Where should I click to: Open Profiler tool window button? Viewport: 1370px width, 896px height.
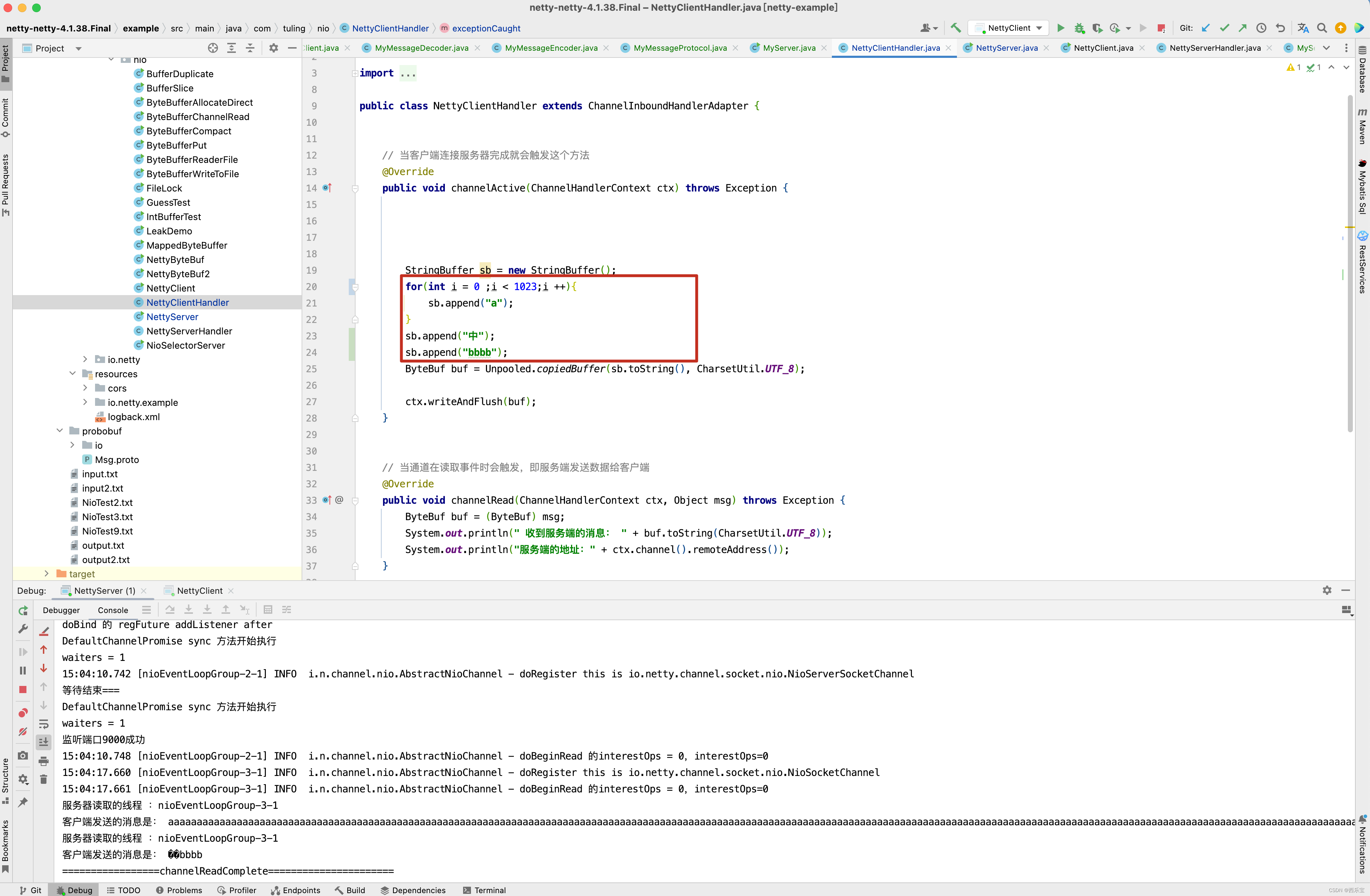click(x=237, y=890)
